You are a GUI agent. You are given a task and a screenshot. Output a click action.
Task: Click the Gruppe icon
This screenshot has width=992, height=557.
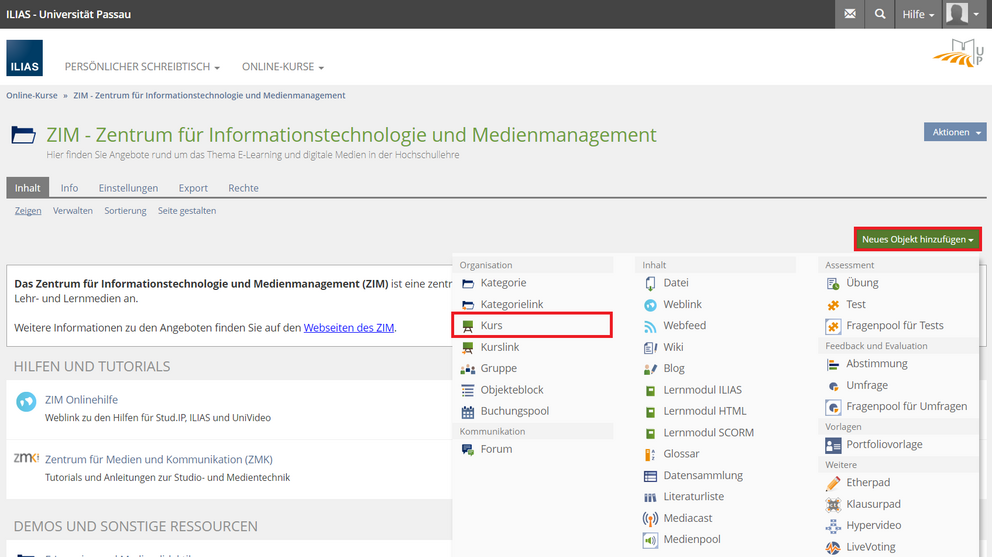pyautogui.click(x=468, y=368)
